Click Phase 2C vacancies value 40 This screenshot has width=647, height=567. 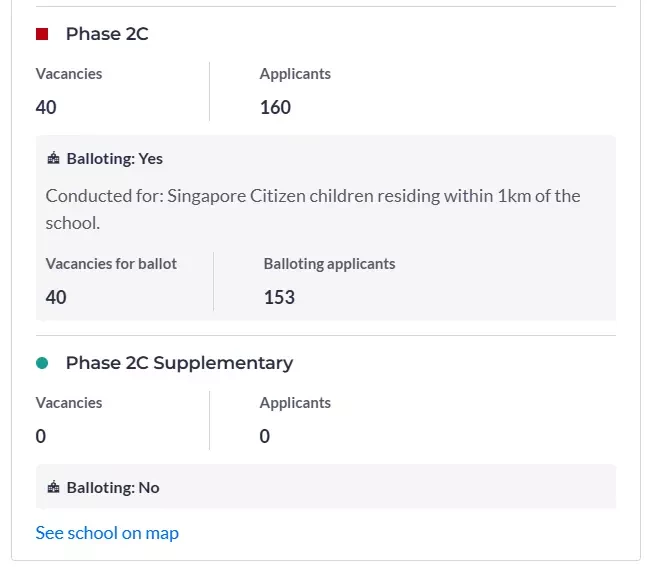click(46, 107)
